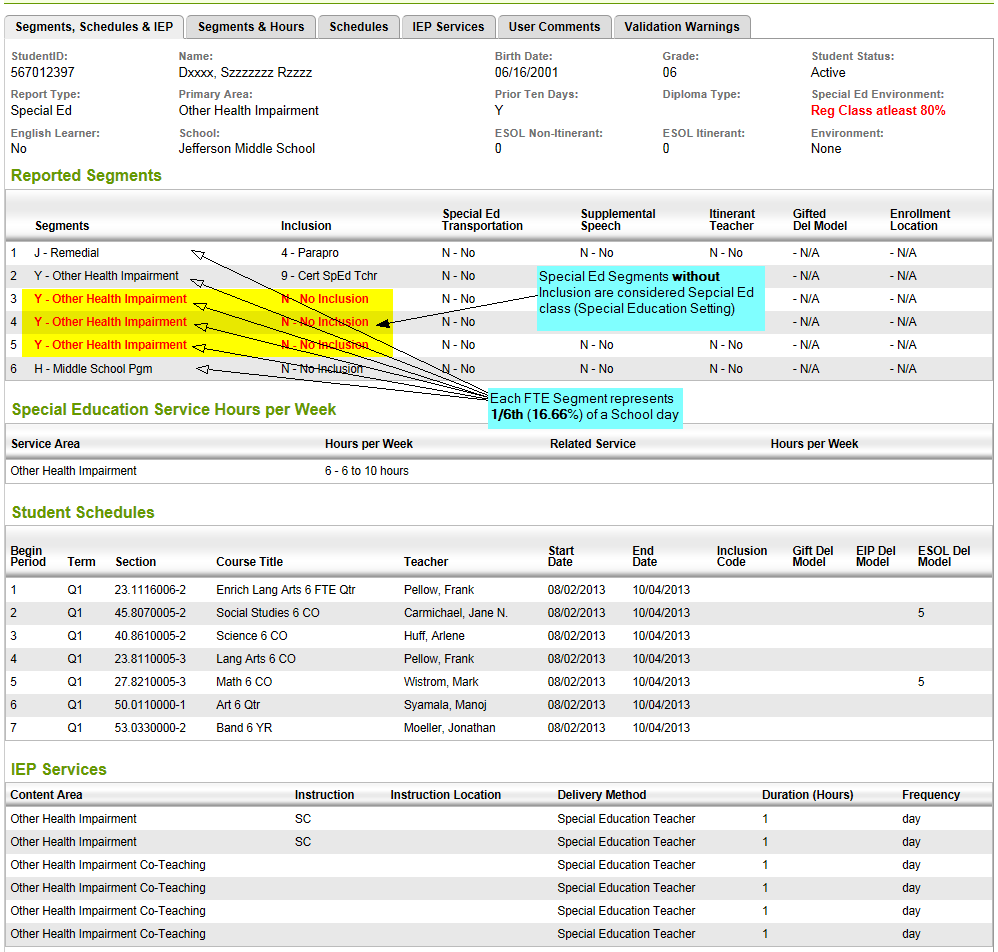This screenshot has height=952, width=998.
Task: Click the Course Title column header
Action: [x=250, y=562]
